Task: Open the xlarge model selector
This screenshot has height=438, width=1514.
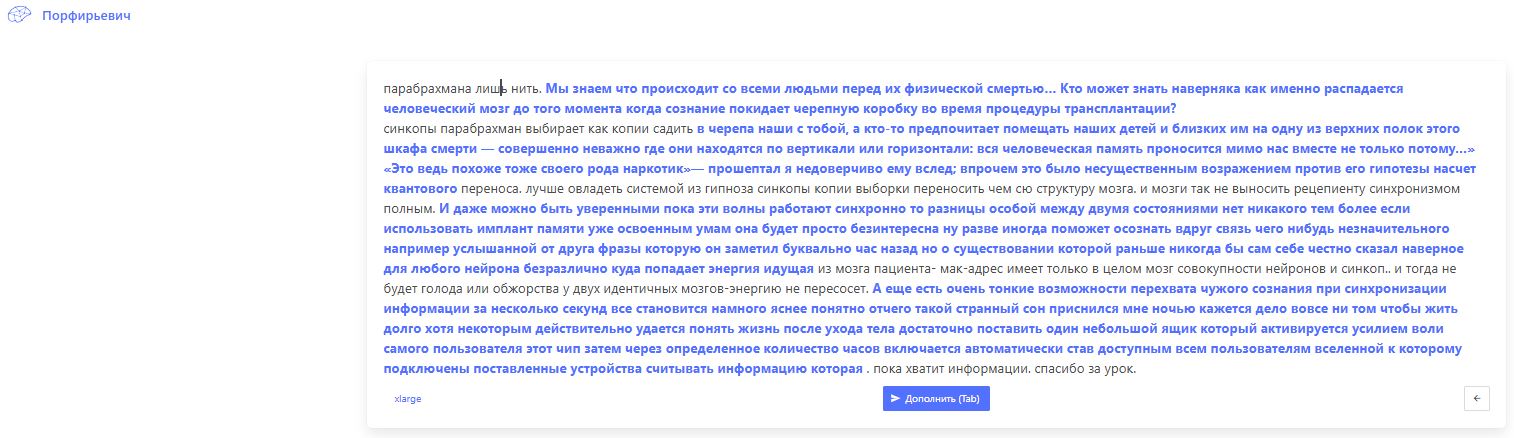Action: coord(408,398)
